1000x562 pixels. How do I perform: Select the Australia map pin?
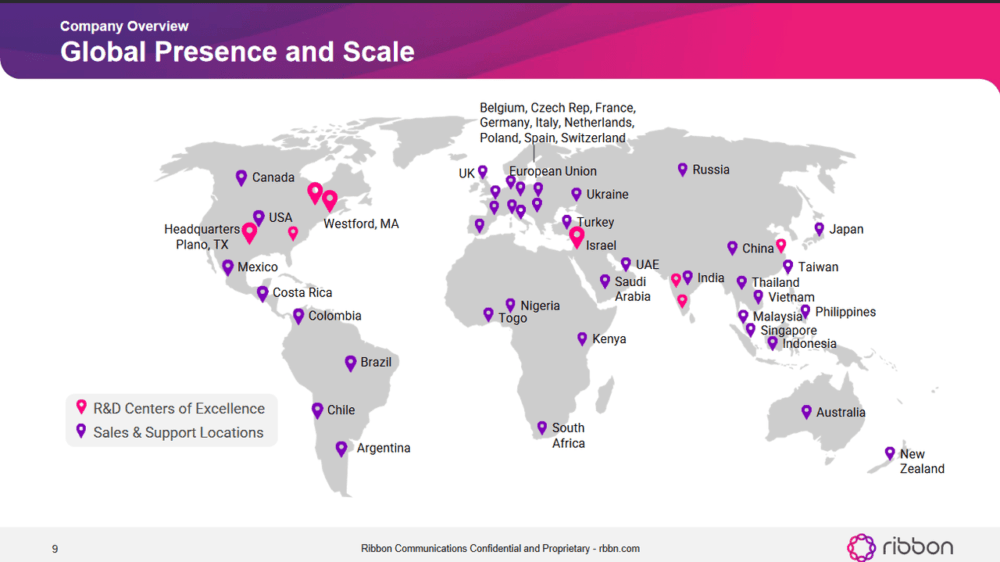click(806, 412)
